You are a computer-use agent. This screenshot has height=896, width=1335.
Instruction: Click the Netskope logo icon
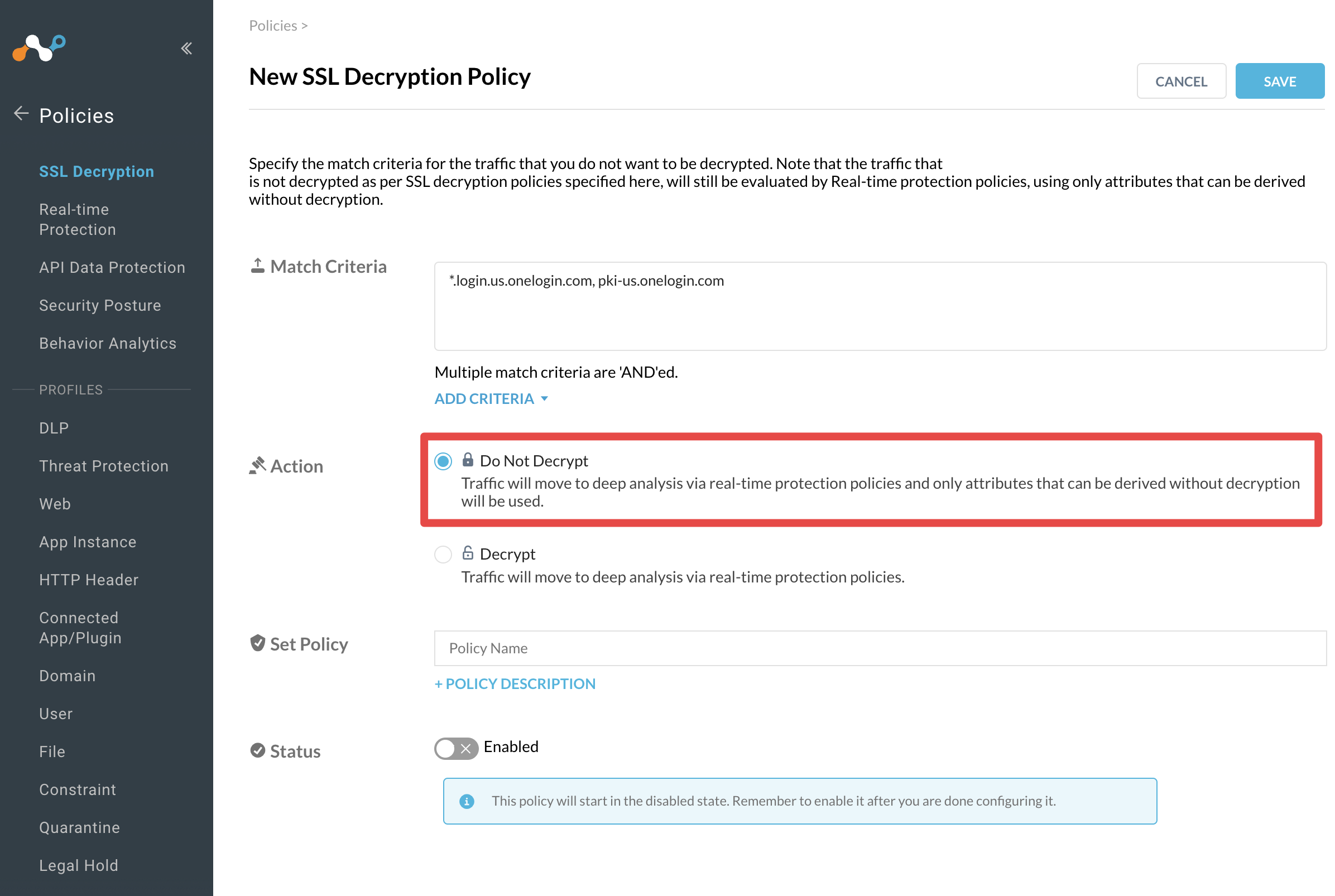click(39, 48)
